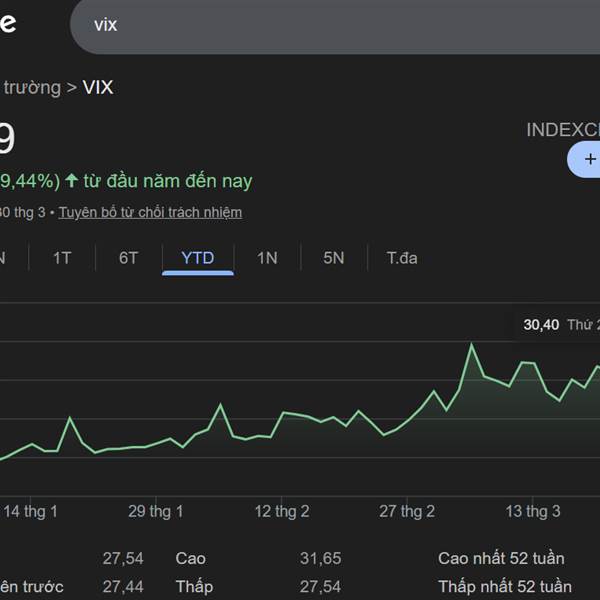Click the partial Google logo
Viewport: 600px width, 600px height.
(7, 24)
